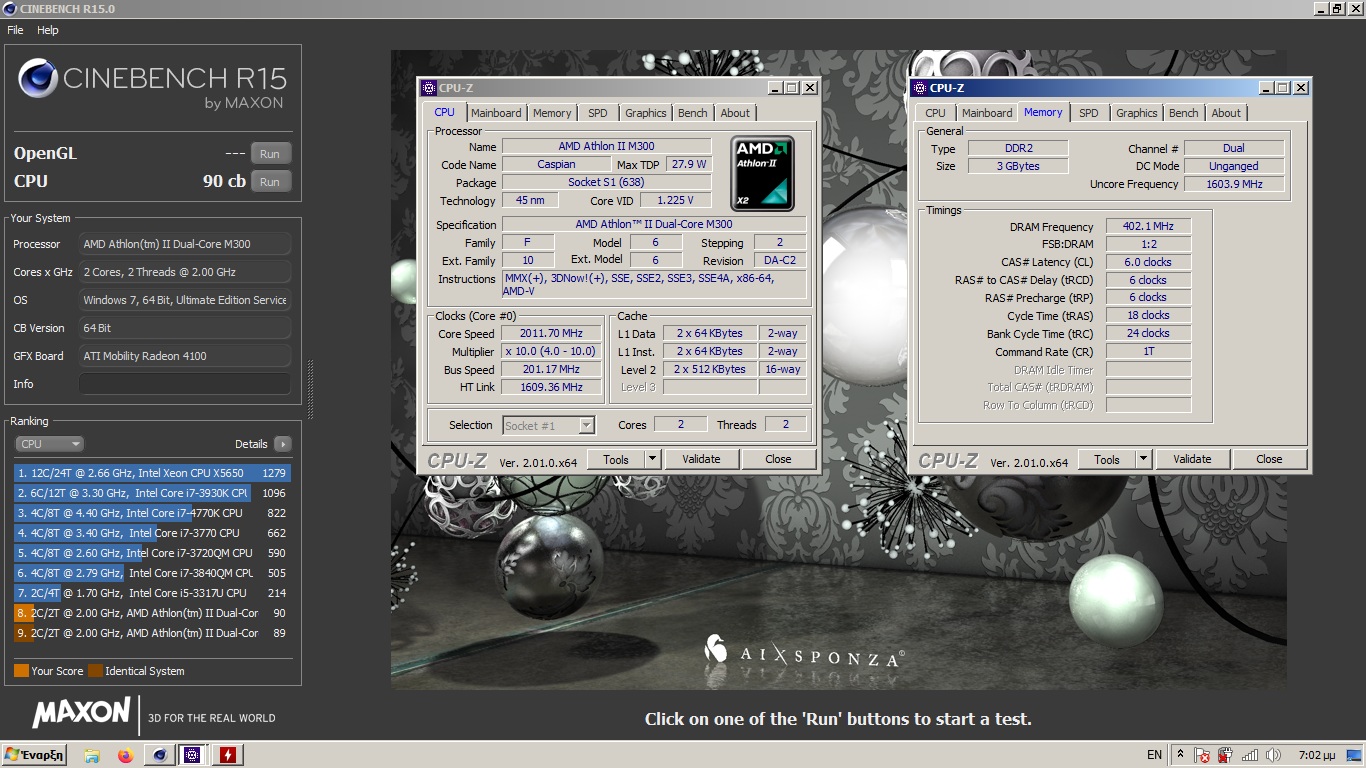Click the AMD Athlon II processor logo

[x=763, y=173]
